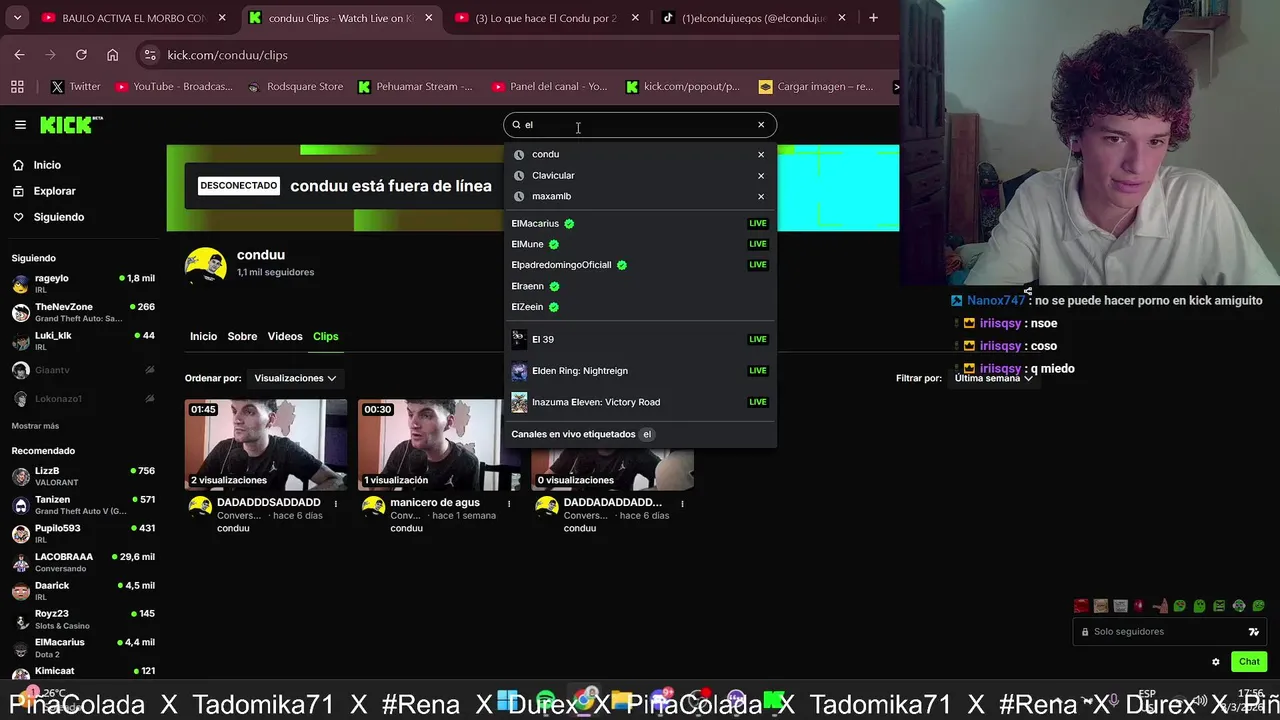The width and height of the screenshot is (1280, 720).
Task: Open conduu channel avatar
Action: (206, 265)
